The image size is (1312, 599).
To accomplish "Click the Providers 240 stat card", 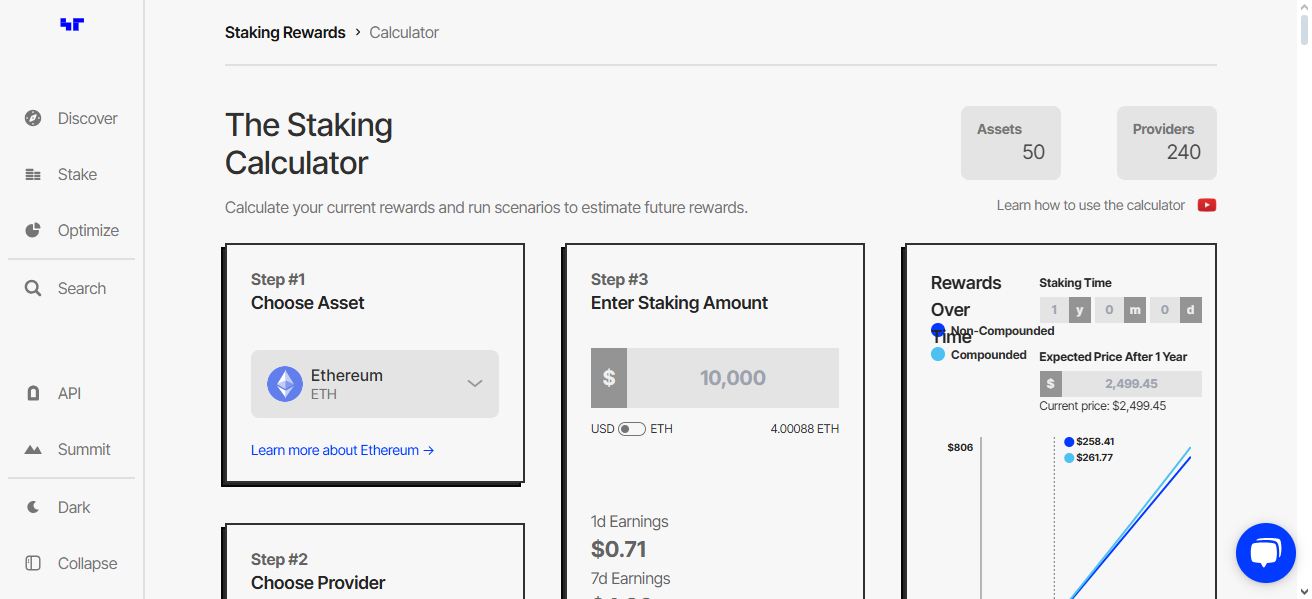I will [x=1167, y=143].
